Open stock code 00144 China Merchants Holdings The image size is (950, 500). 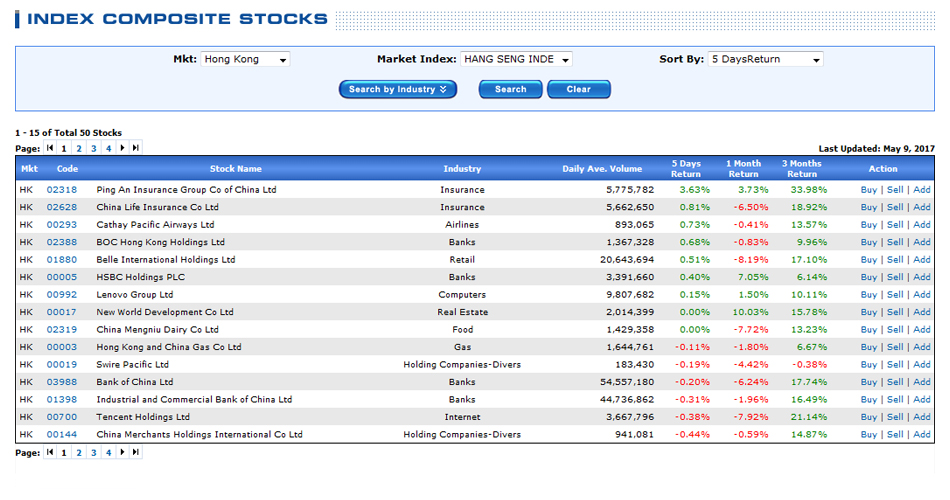62,436
